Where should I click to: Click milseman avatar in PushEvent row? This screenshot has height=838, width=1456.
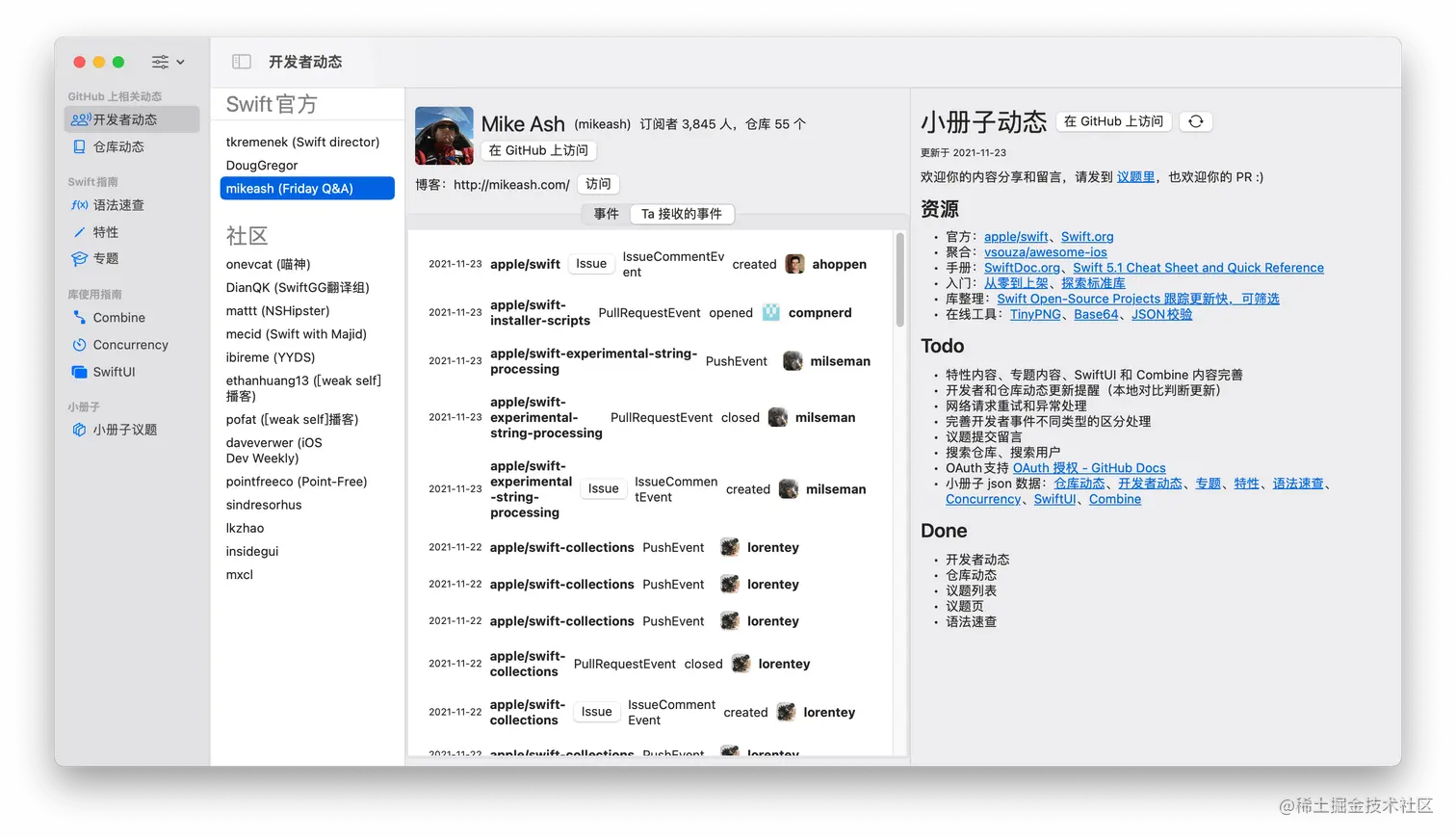[x=793, y=361]
